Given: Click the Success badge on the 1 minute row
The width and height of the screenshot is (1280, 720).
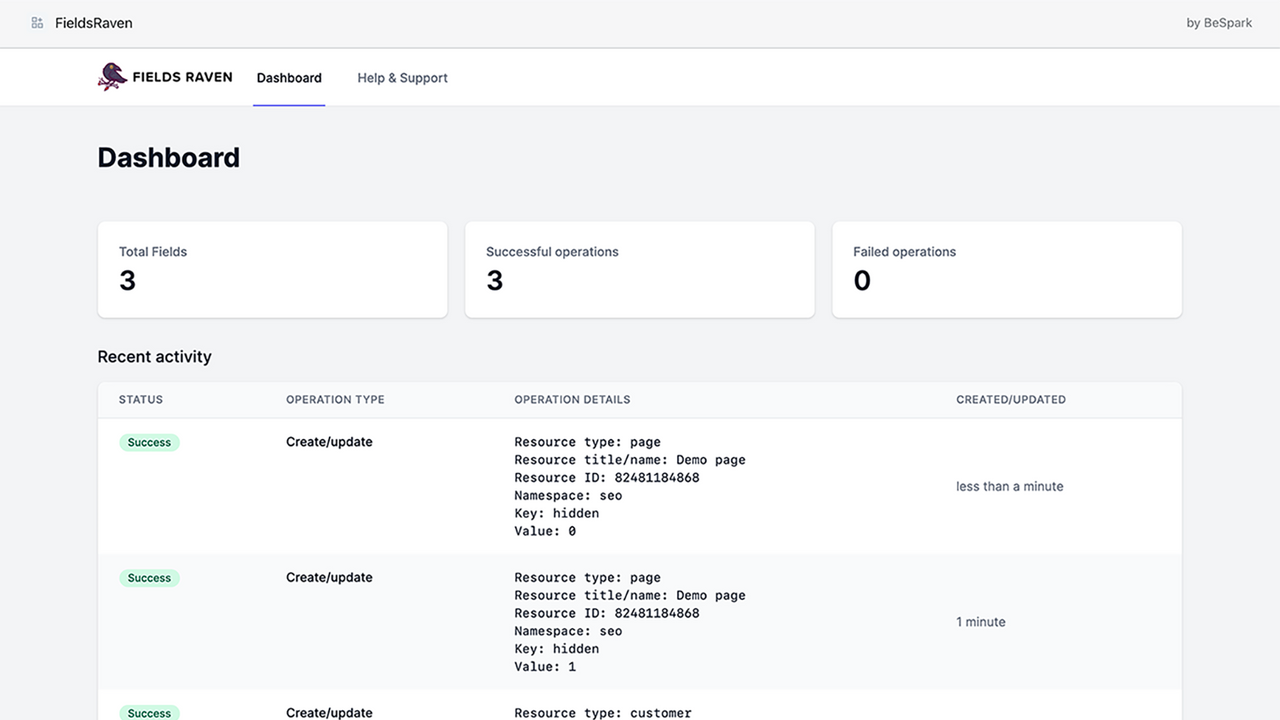Looking at the screenshot, I should (x=149, y=577).
